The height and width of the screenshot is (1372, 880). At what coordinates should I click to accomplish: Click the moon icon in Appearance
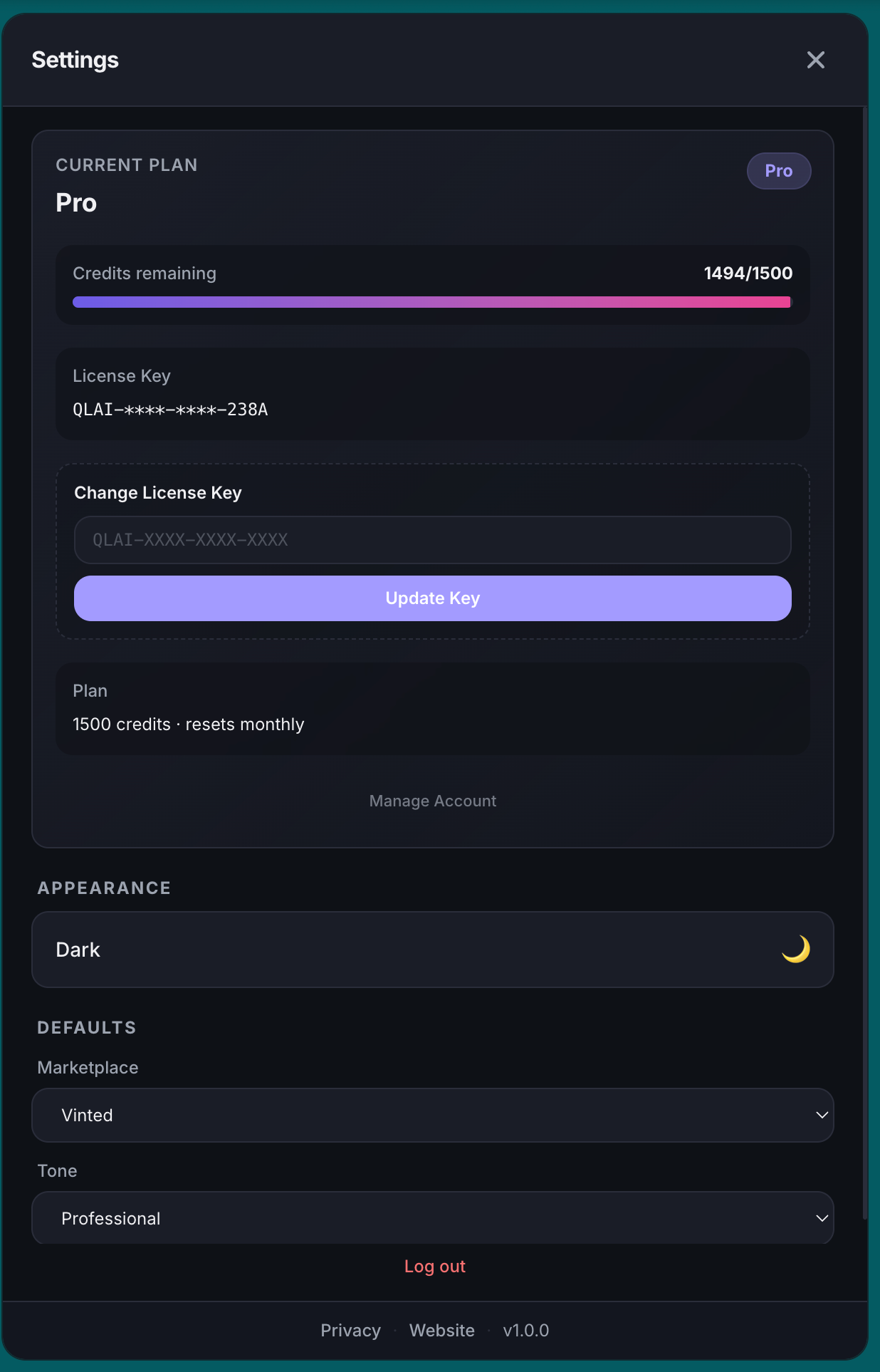pyautogui.click(x=795, y=949)
